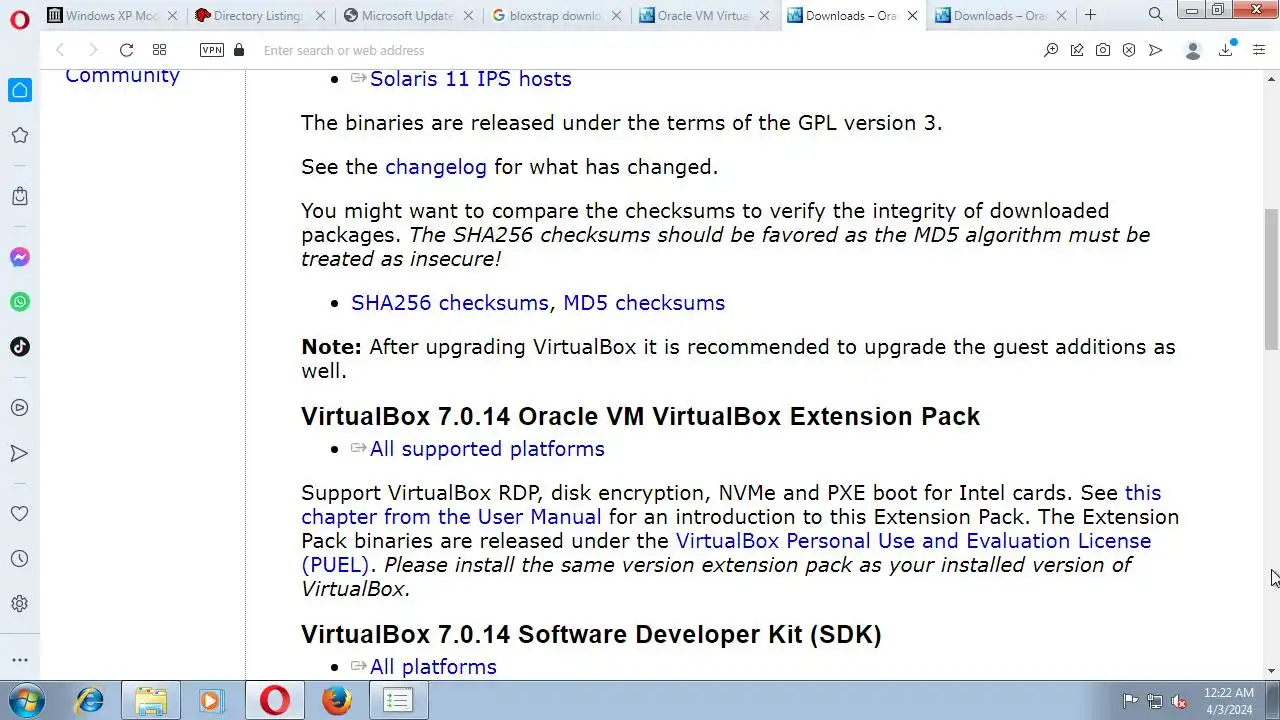Take a snapshot with the camera icon
Viewport: 1280px width, 720px height.
tap(1103, 50)
